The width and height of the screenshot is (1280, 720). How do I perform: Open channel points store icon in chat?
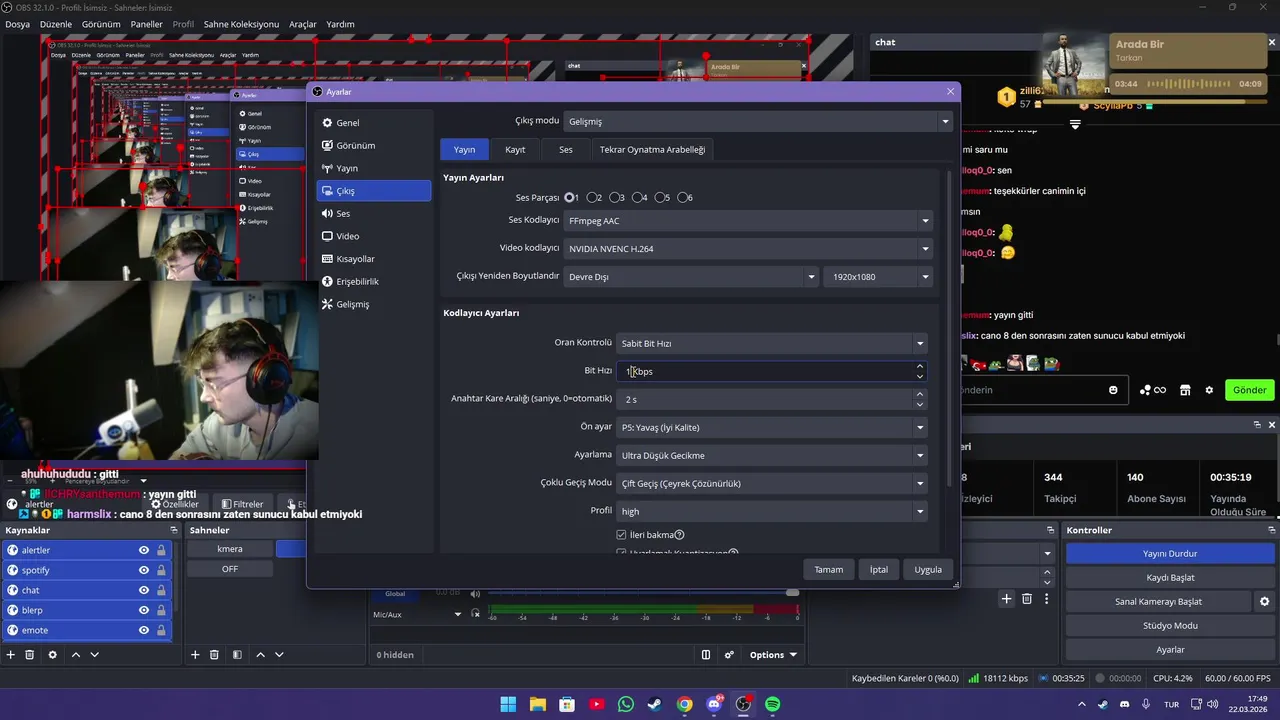(x=1185, y=390)
